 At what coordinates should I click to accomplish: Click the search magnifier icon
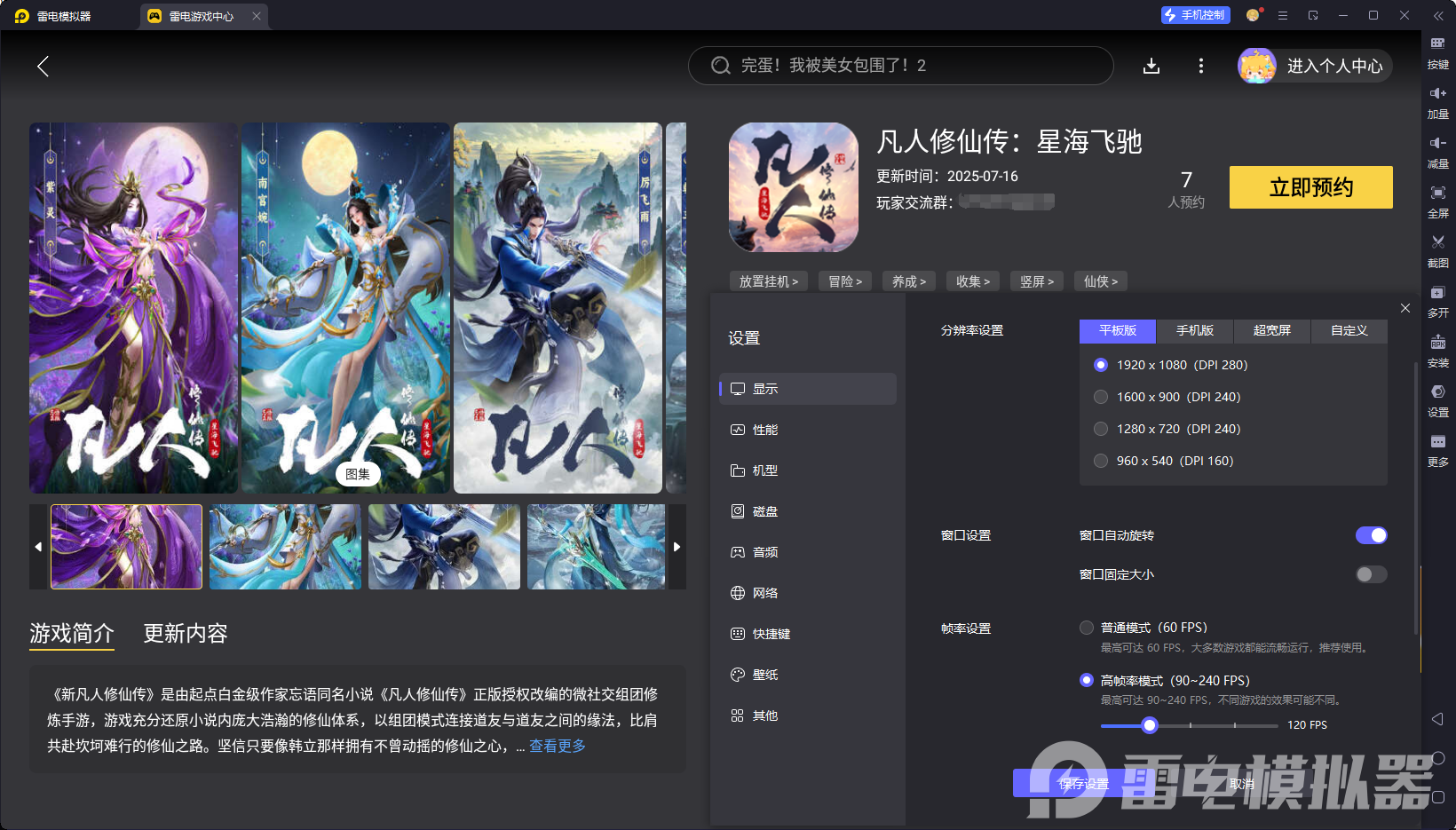point(721,66)
